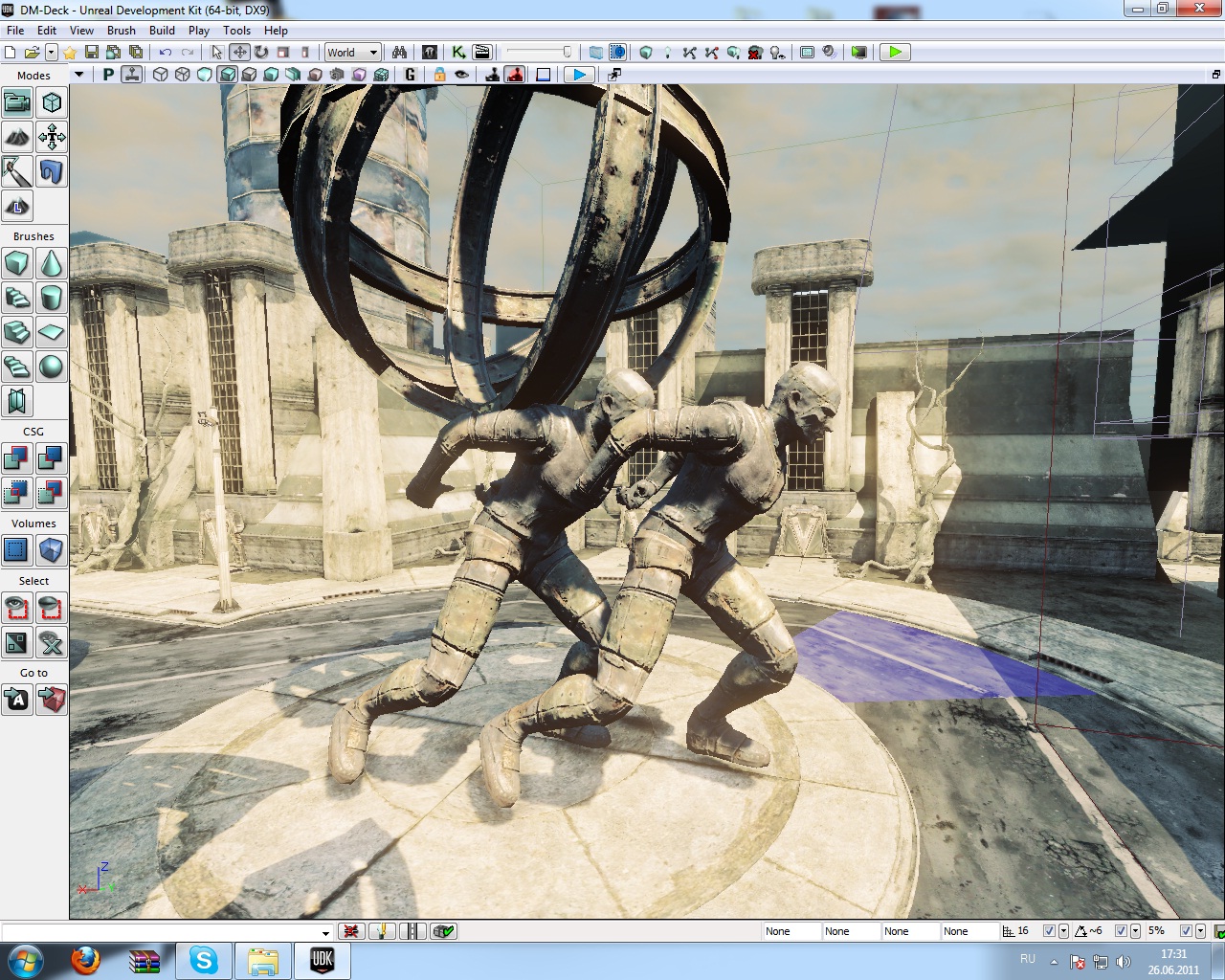Open Matinee clapperboard icon
Viewport: 1225px width, 980px height.
[x=481, y=53]
